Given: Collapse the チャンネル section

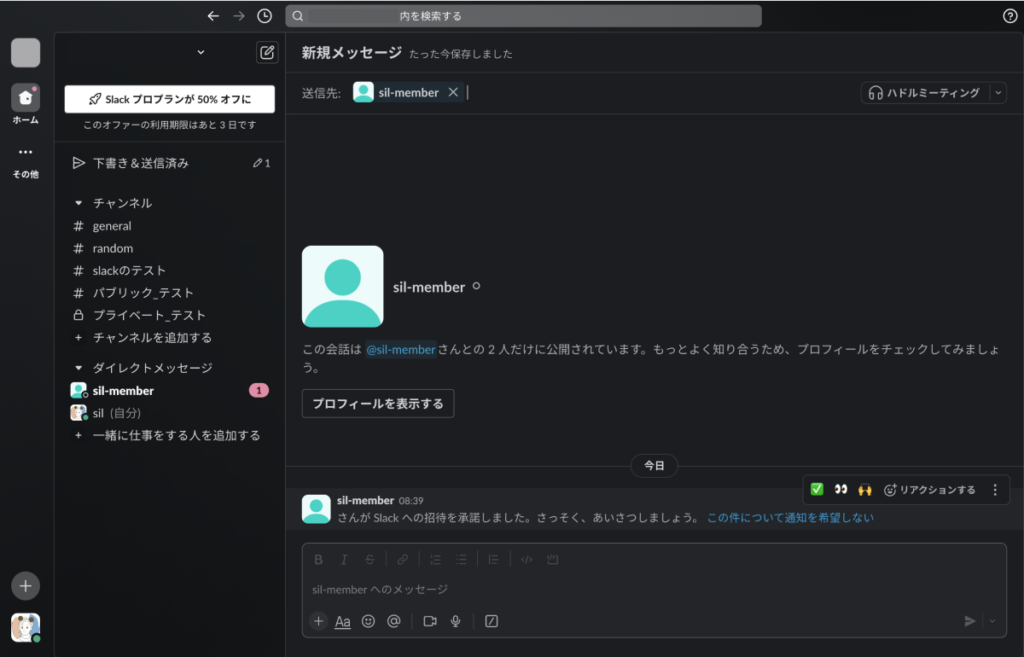Looking at the screenshot, I should click(79, 203).
